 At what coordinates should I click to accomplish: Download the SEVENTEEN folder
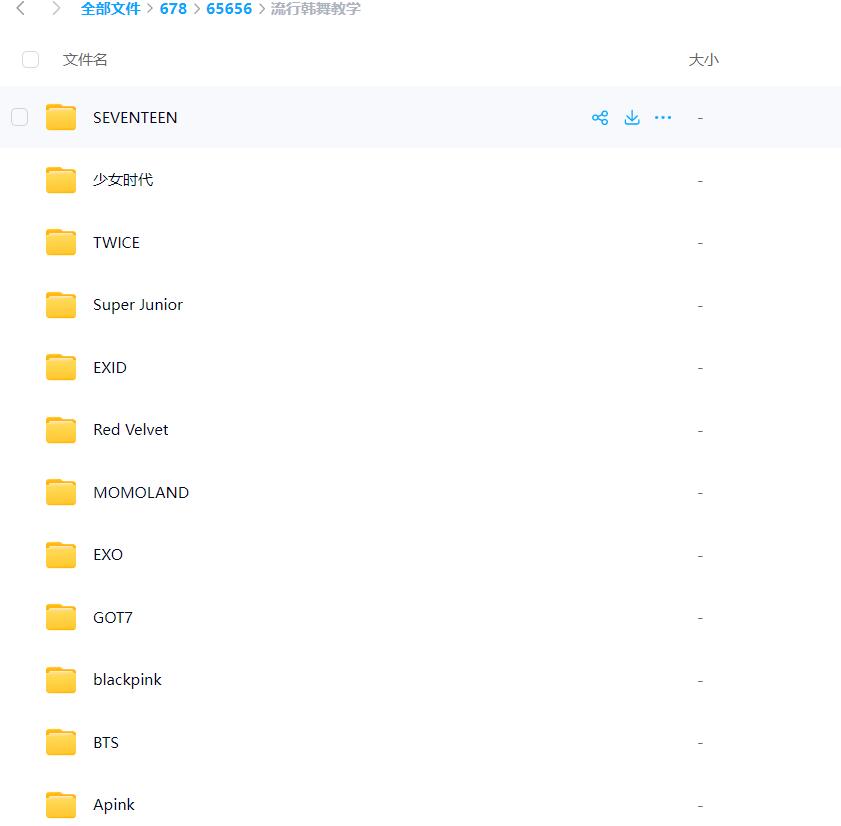(632, 118)
